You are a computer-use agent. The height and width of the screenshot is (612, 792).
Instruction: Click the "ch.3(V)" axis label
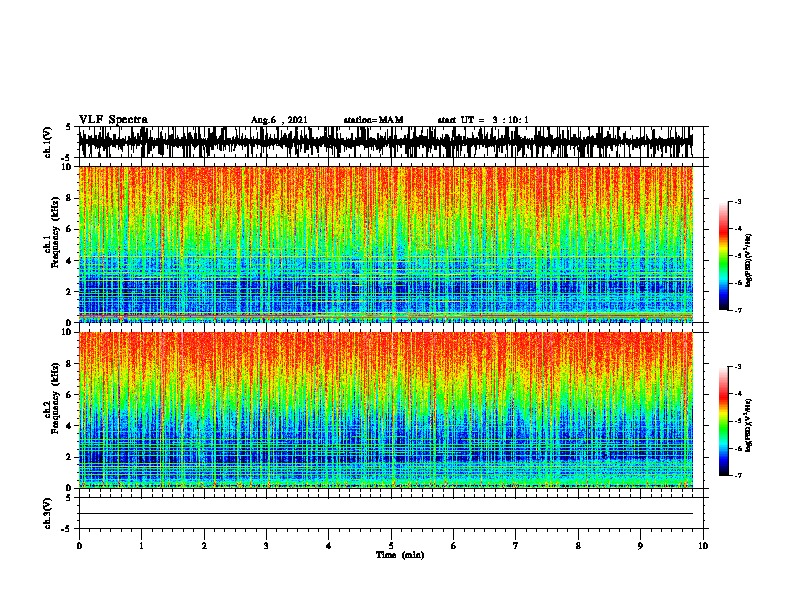click(x=47, y=513)
